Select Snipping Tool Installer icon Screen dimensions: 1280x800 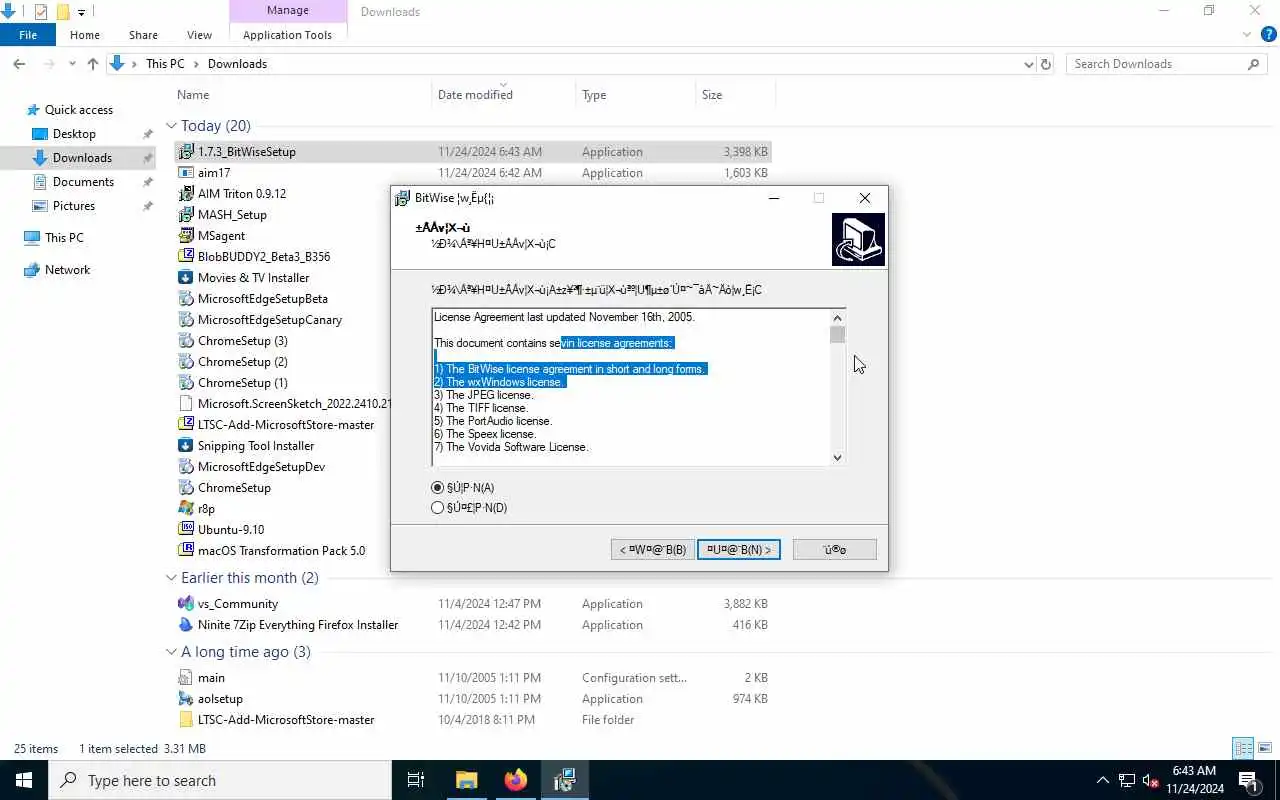(186, 446)
